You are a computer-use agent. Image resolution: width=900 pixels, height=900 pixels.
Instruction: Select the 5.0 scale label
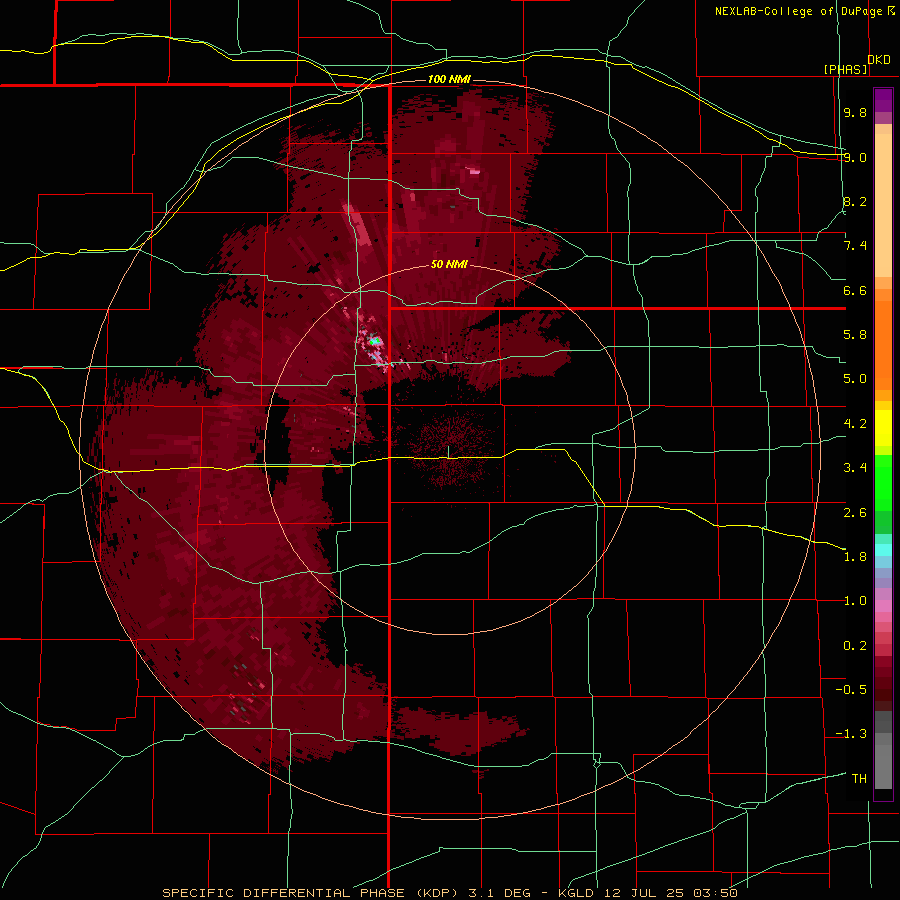[x=855, y=379]
